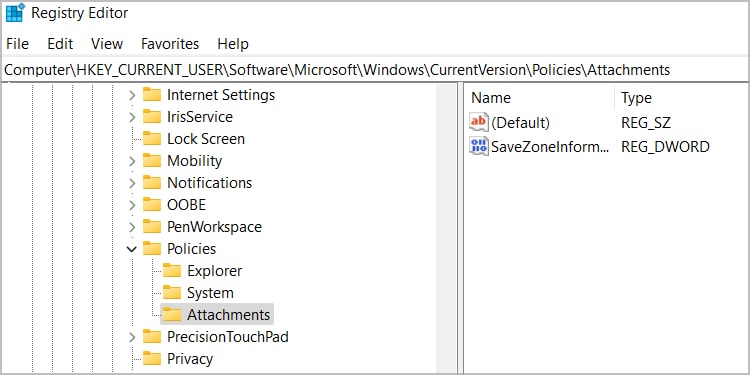Open the Favorites menu
750x375 pixels.
coord(170,44)
